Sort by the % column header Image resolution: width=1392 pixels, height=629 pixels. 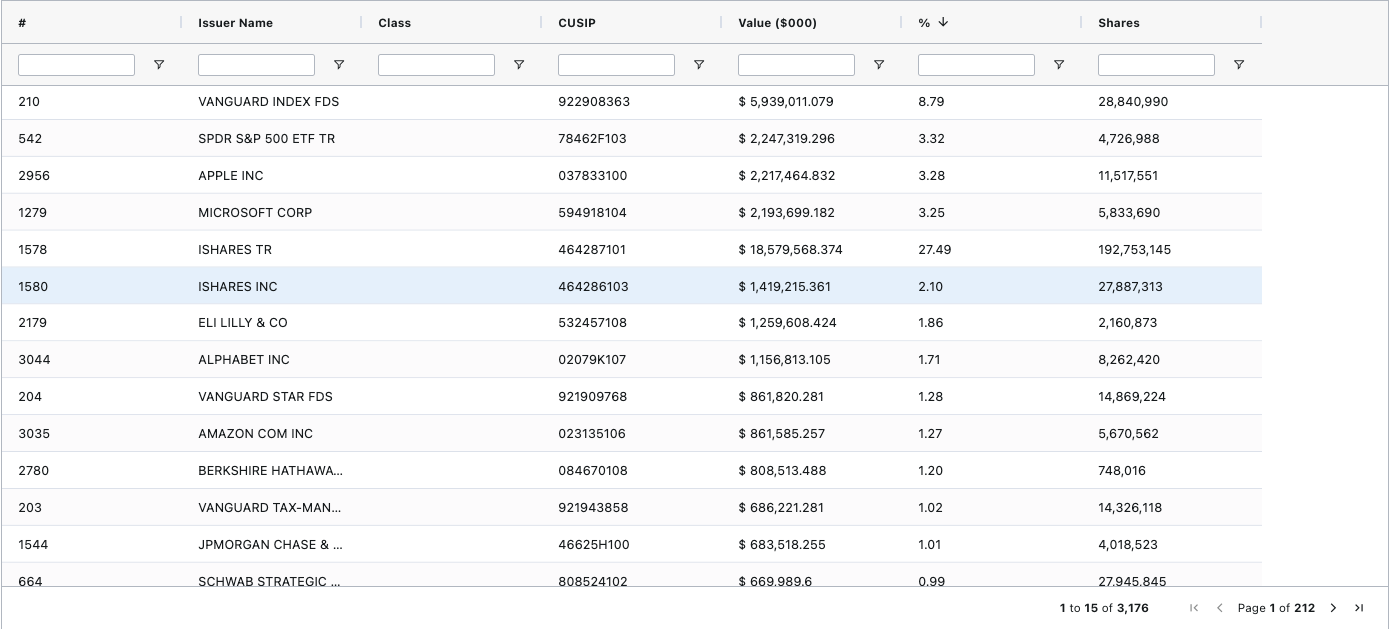click(924, 23)
